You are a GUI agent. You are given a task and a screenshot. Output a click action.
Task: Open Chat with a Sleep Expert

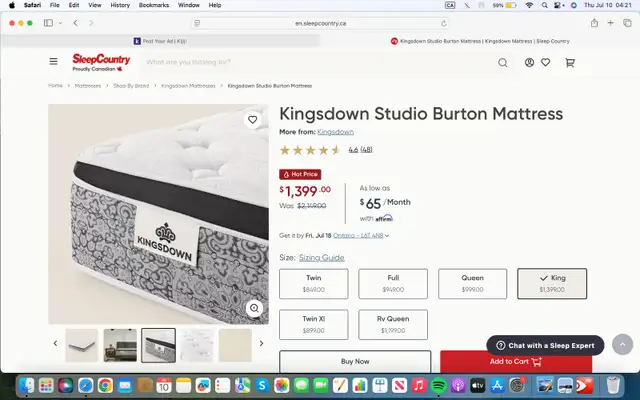coord(545,345)
